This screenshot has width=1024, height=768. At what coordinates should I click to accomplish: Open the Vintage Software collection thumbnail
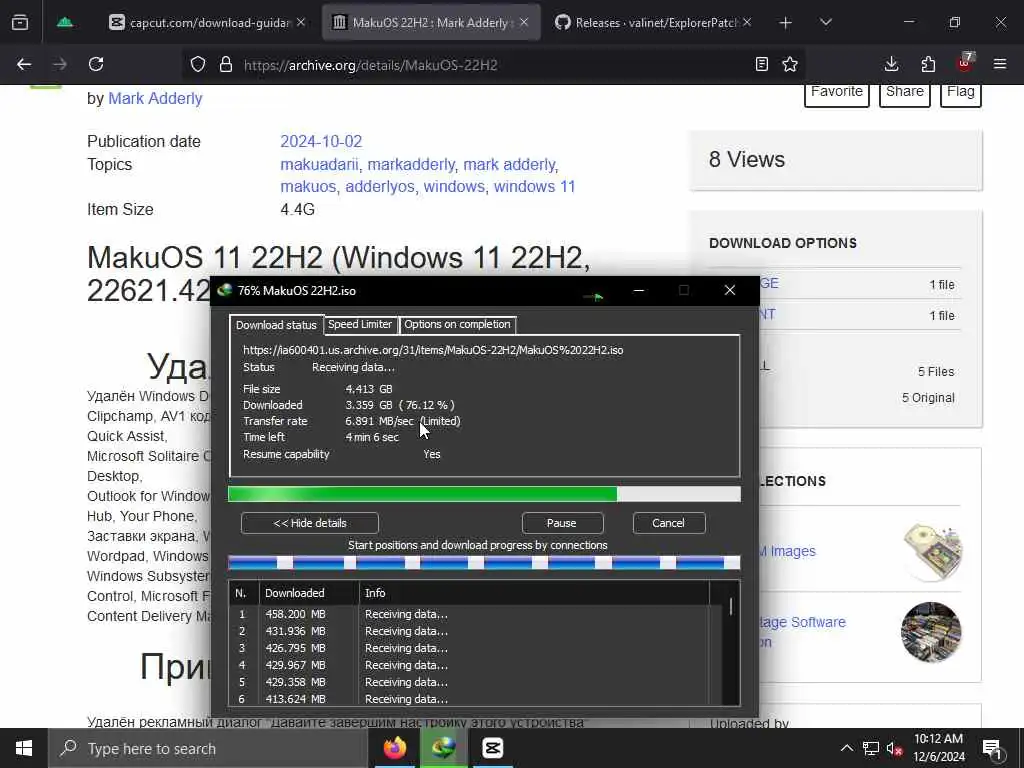click(931, 632)
